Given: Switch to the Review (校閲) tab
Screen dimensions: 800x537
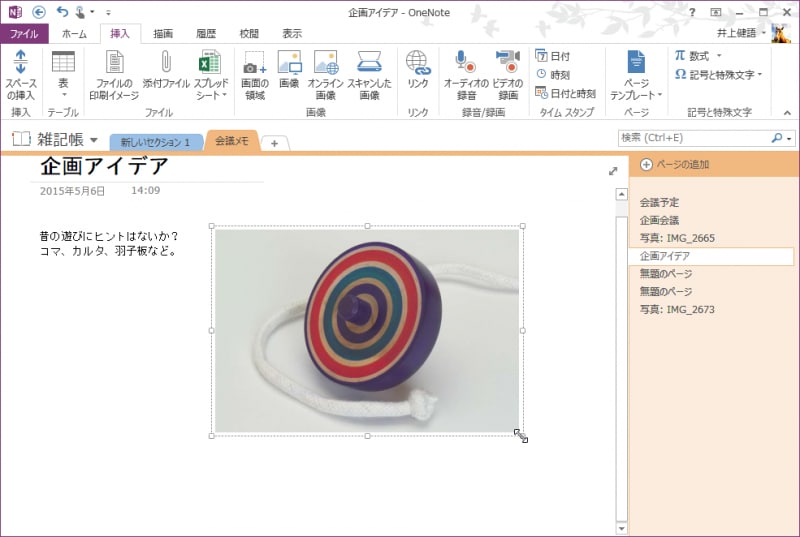Looking at the screenshot, I should [249, 34].
